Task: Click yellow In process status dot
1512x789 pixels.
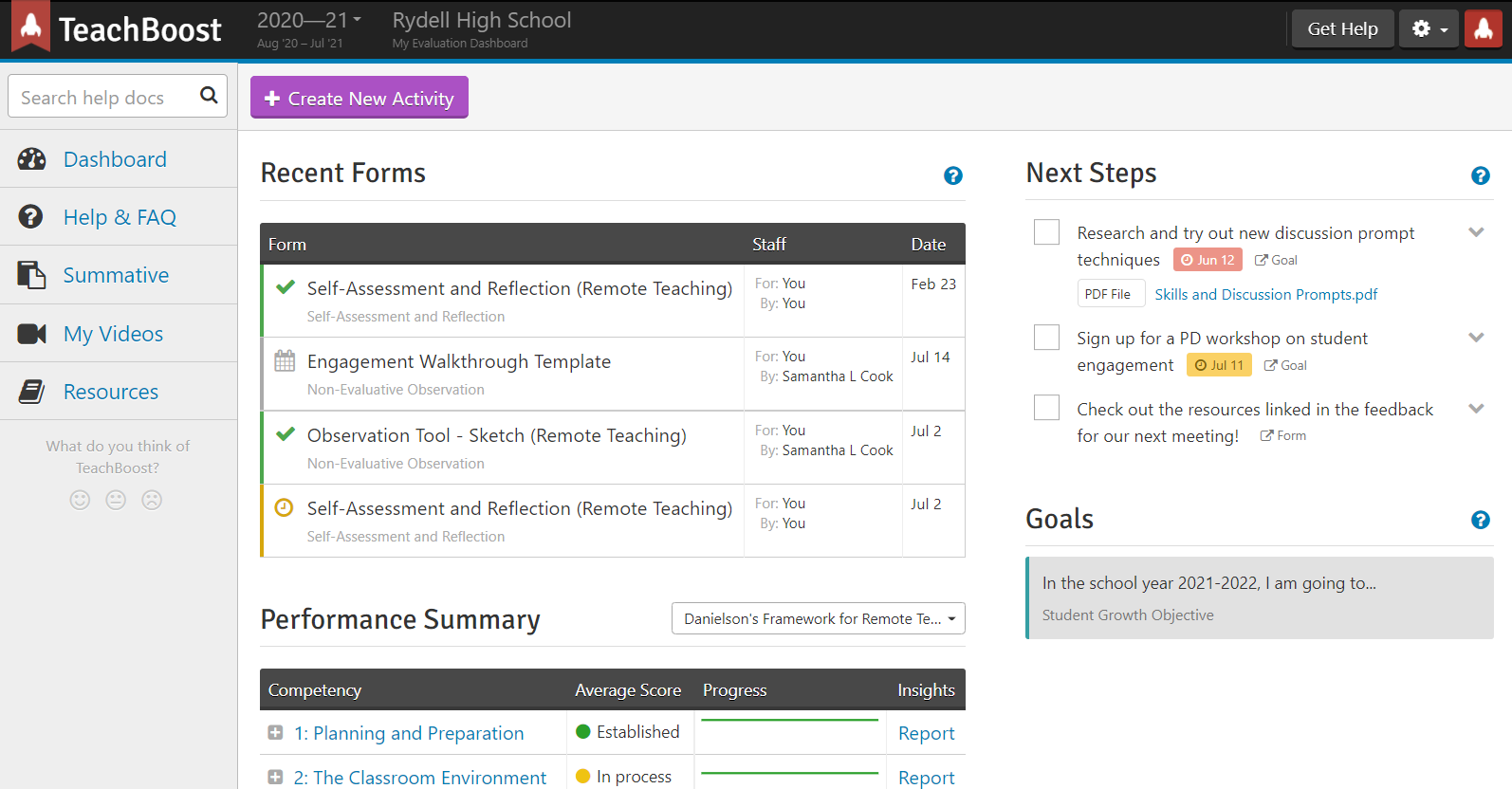Action: tap(583, 776)
